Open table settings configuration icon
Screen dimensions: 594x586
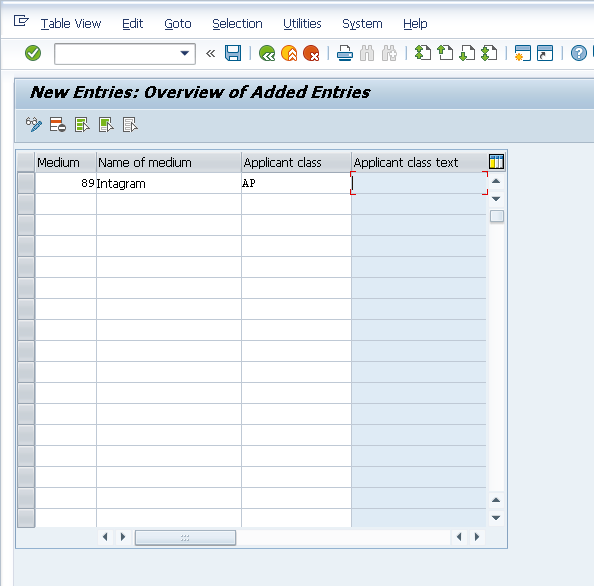click(x=496, y=161)
